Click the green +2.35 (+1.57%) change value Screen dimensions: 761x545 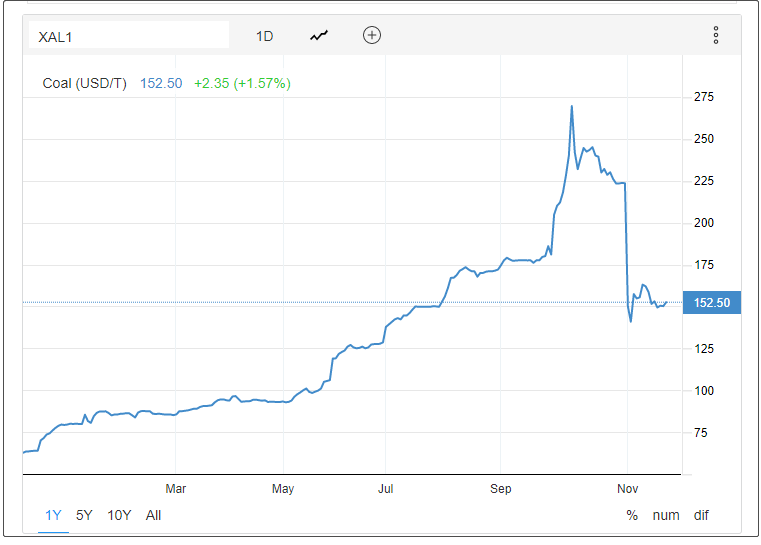pyautogui.click(x=242, y=83)
